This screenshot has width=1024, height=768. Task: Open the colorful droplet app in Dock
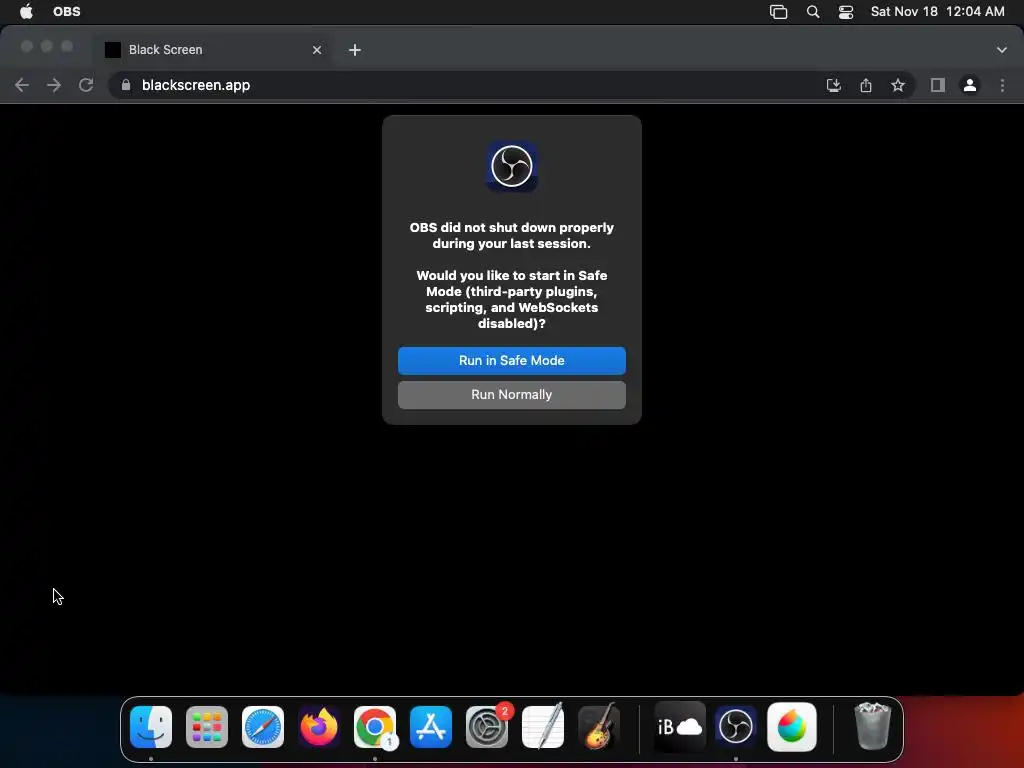792,727
